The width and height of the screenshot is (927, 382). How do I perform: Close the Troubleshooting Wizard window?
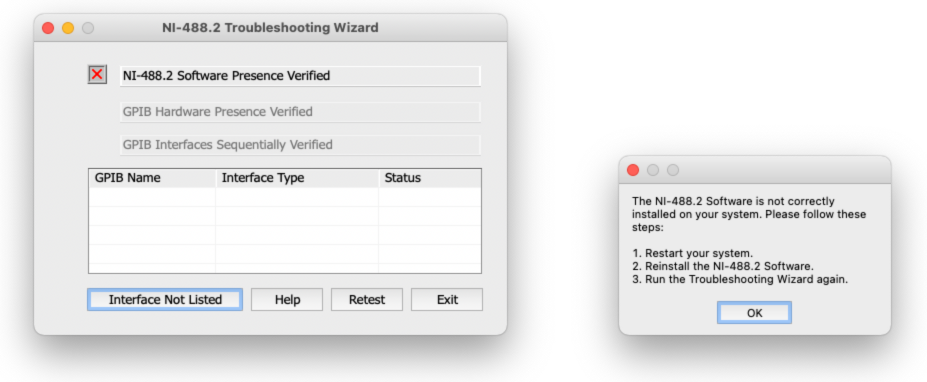pos(48,28)
